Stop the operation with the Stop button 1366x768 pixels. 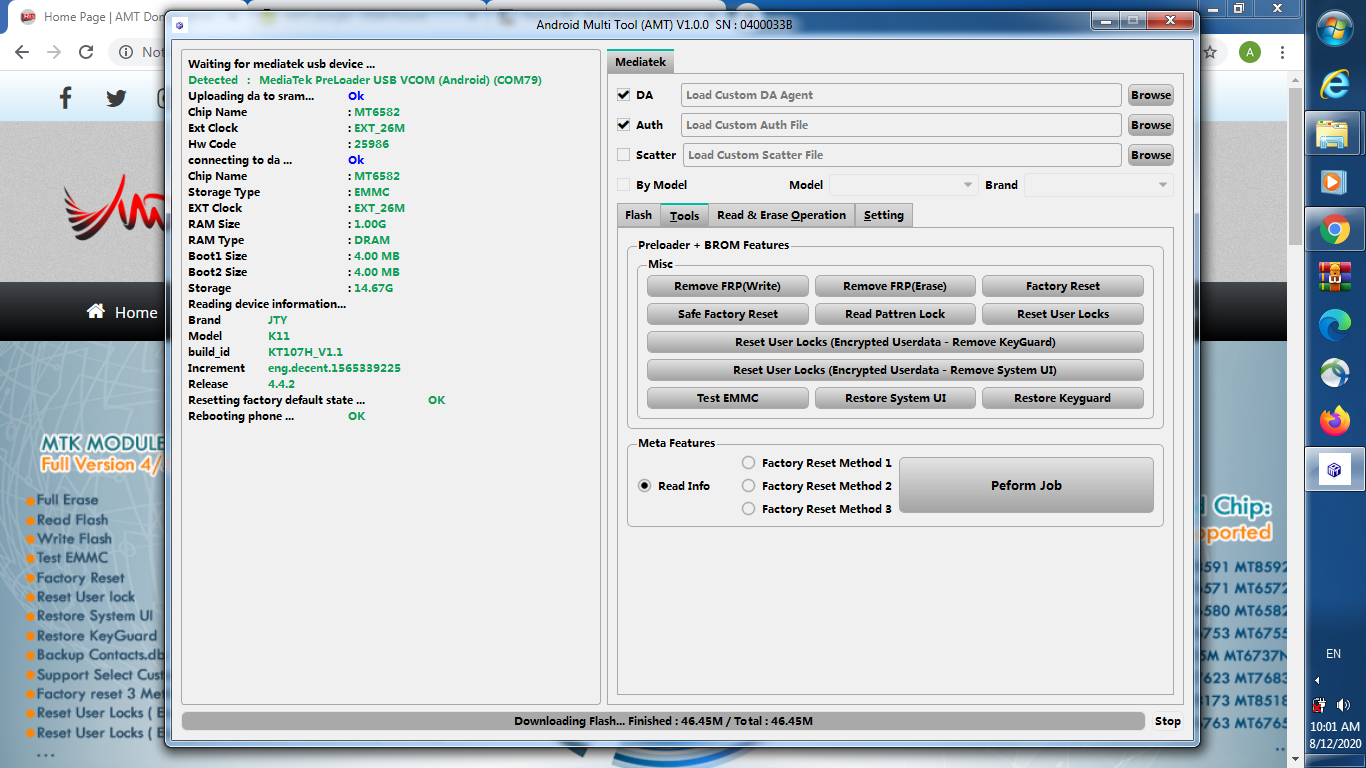[x=1167, y=721]
